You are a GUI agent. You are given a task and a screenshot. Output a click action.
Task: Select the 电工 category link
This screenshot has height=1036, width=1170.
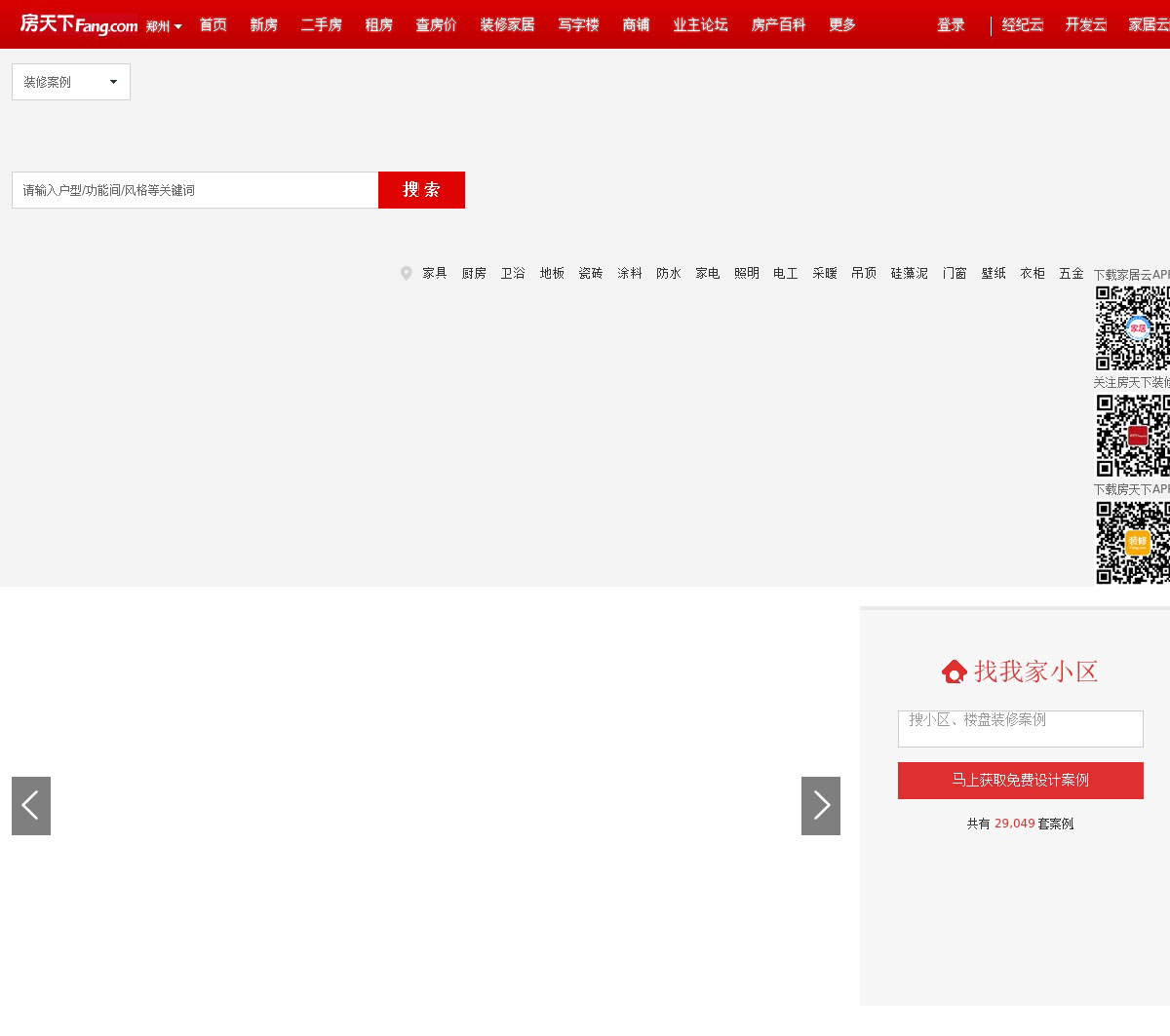[786, 274]
